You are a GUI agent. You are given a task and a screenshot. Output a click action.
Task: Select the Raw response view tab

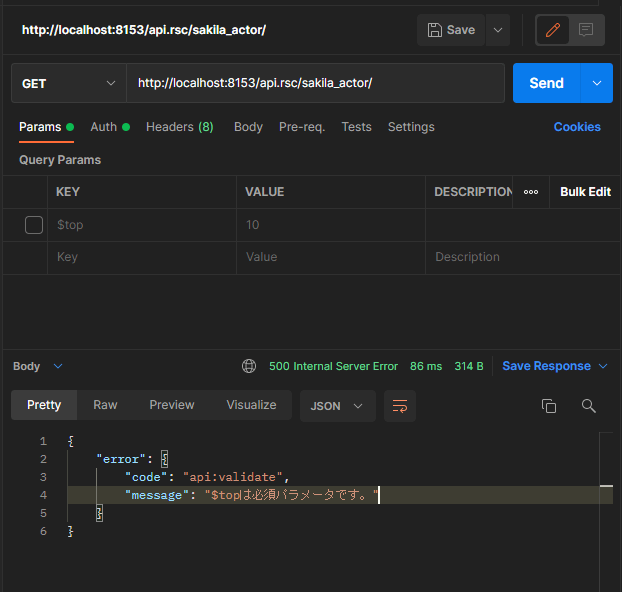[x=105, y=405]
